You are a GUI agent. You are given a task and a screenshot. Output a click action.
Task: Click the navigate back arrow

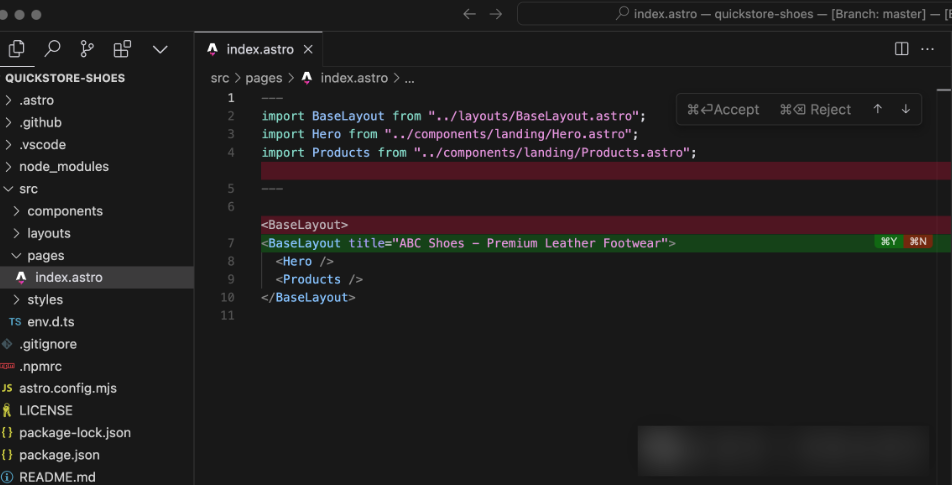(470, 14)
